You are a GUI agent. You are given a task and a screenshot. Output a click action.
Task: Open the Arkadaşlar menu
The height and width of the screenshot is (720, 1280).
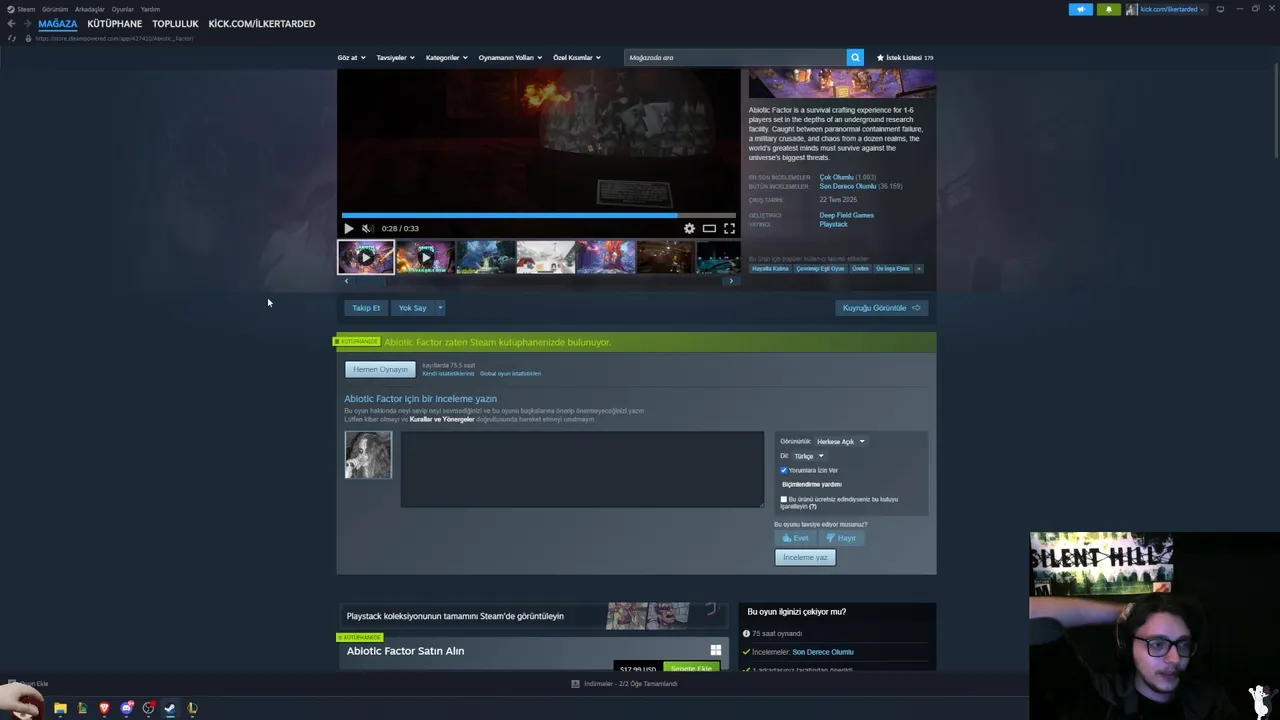pos(89,9)
